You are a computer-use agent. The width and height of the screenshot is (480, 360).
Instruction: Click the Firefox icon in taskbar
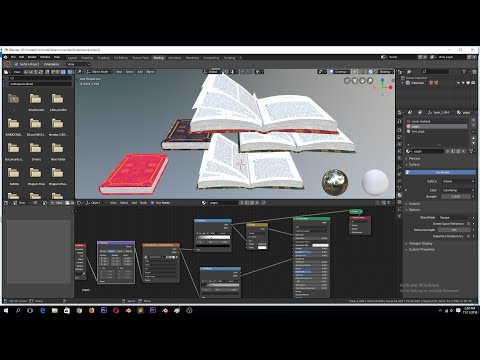91,310
